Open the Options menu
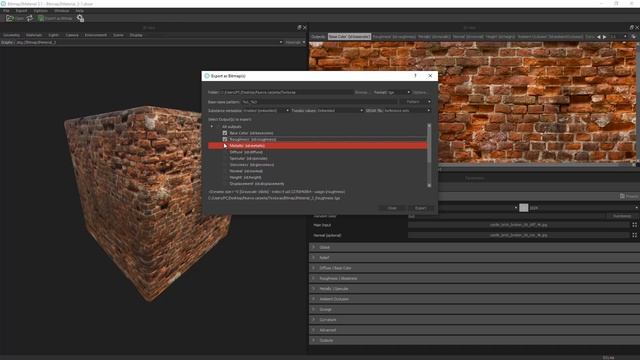This screenshot has height=360, width=640. pyautogui.click(x=40, y=11)
